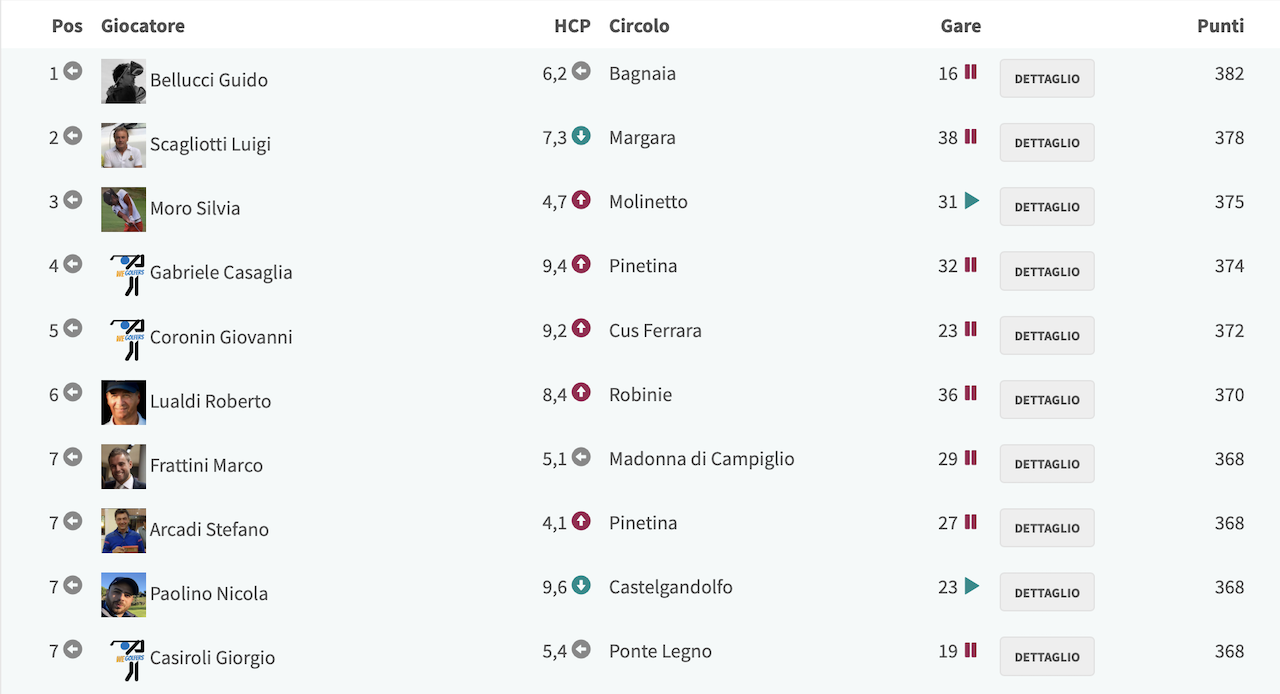1280x694 pixels.
Task: Click teal HCP down-arrow for Scagliotti Luigi
Action: (581, 136)
